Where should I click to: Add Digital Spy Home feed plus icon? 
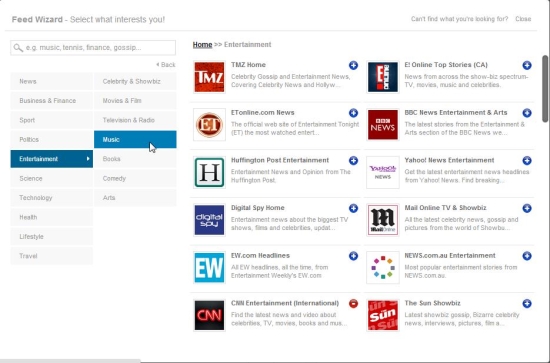point(353,208)
